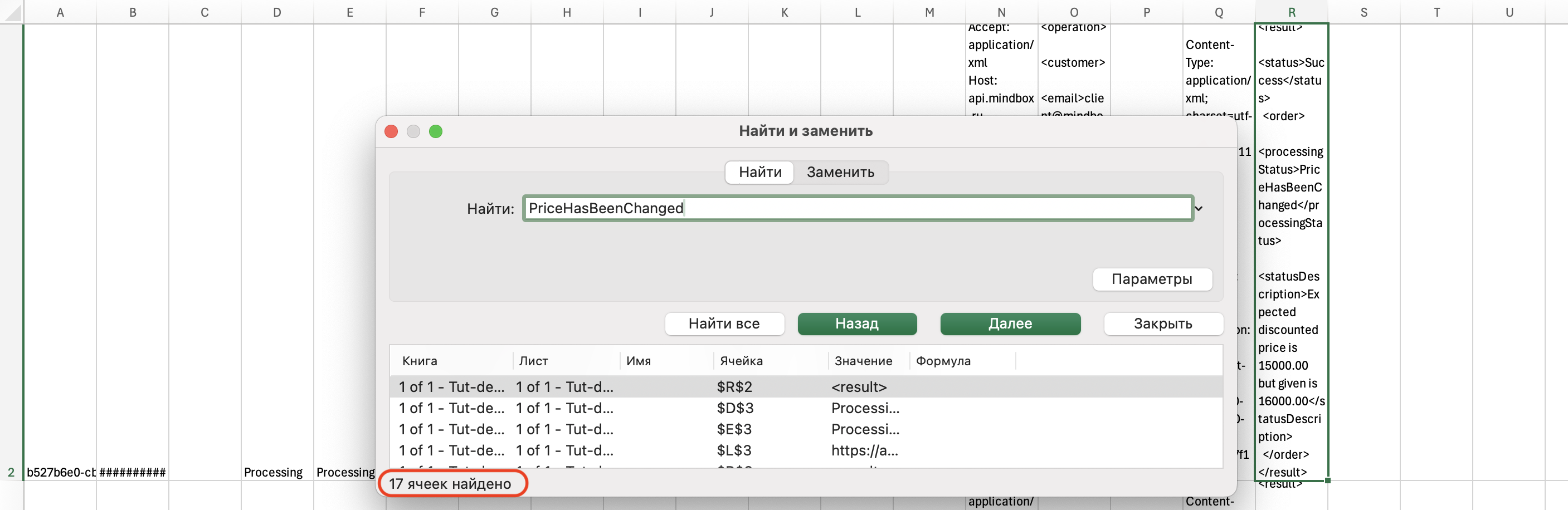Image resolution: width=1568 pixels, height=510 pixels.
Task: Select column N header
Action: (1001, 12)
